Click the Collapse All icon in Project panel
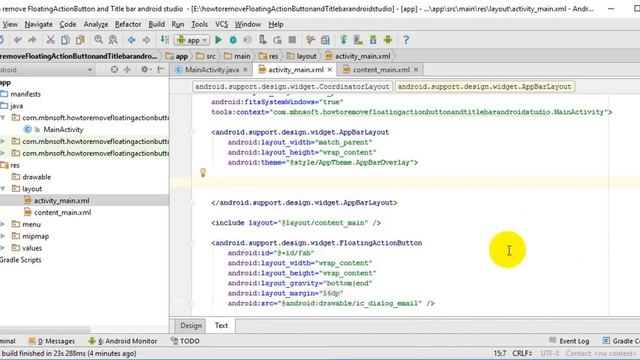 [127, 70]
